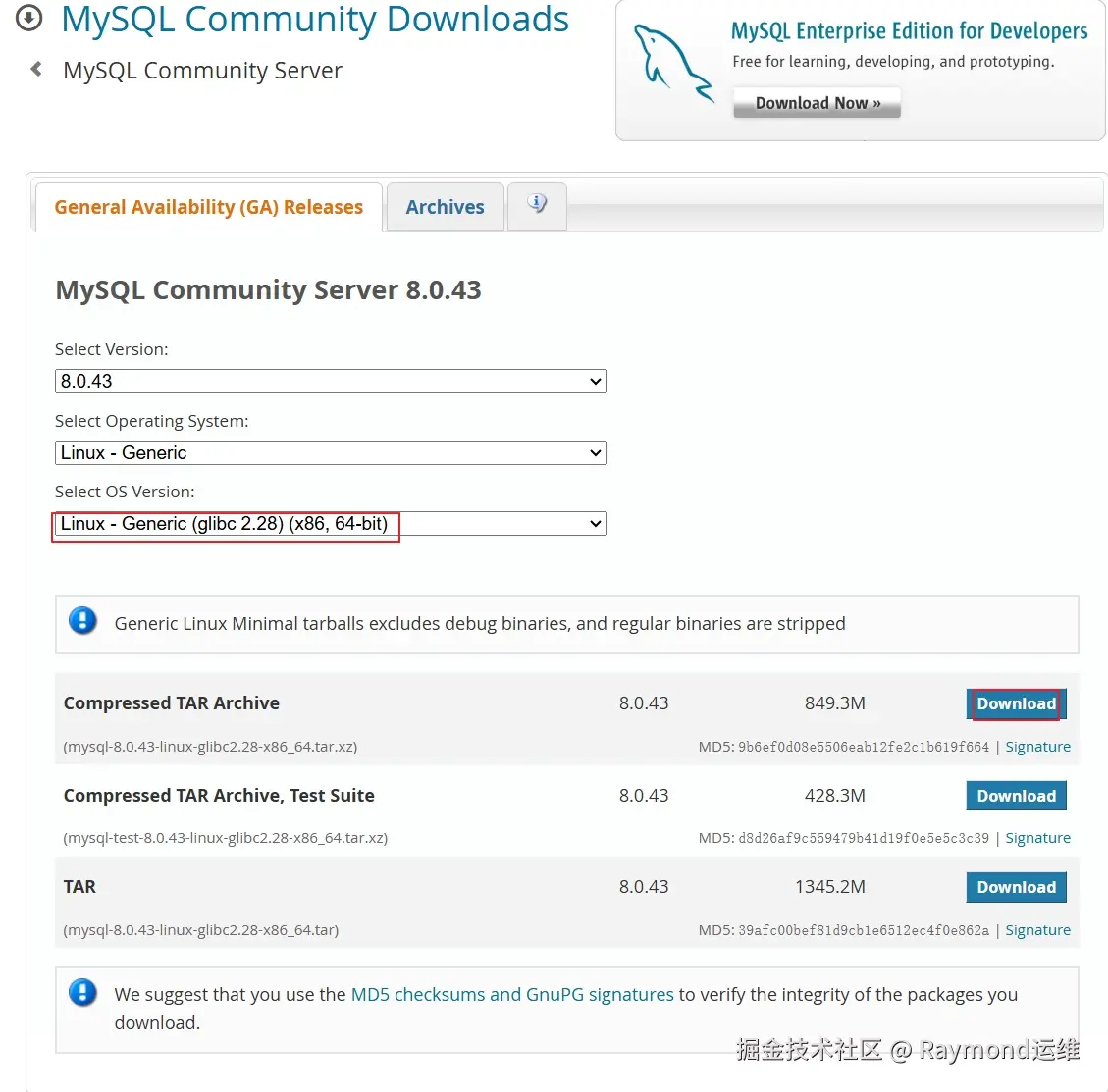Click the back chevron beside MySQL Community Server
This screenshot has height=1092, width=1108.
(x=36, y=70)
